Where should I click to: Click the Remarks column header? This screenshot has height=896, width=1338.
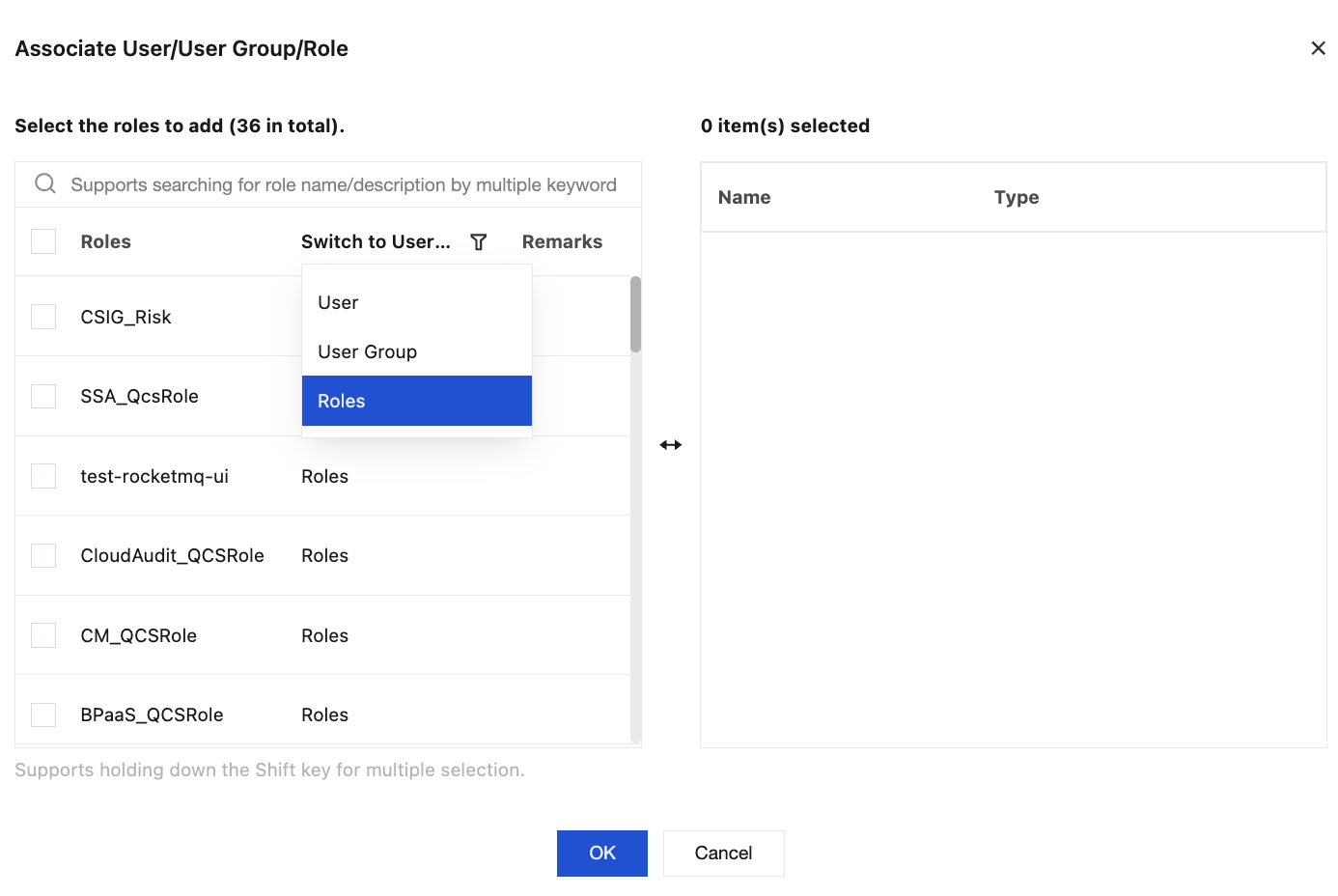(562, 242)
